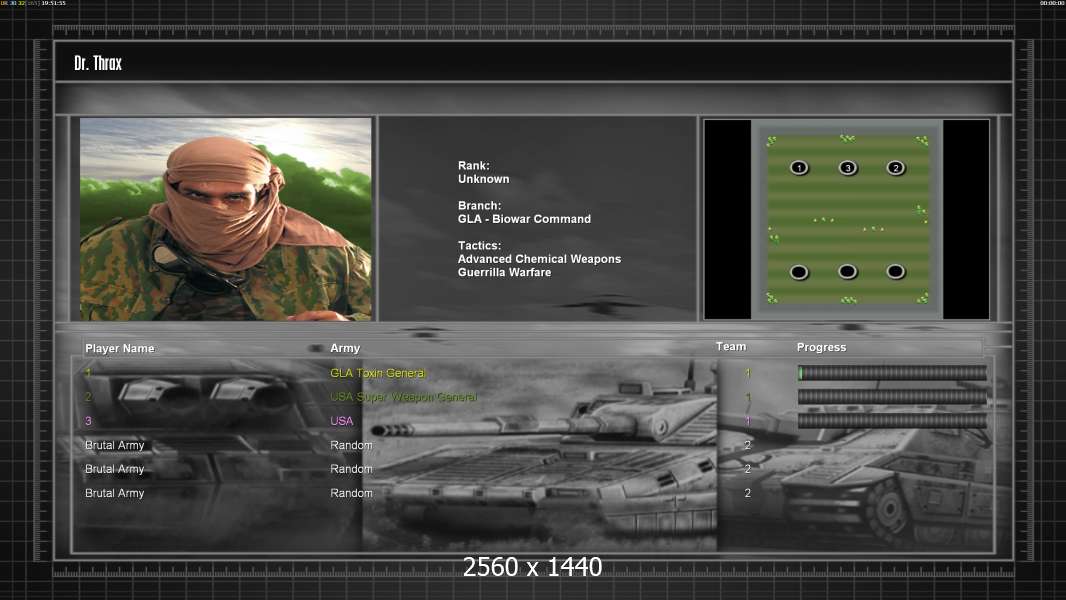Click player name "3" in purple

[88, 421]
